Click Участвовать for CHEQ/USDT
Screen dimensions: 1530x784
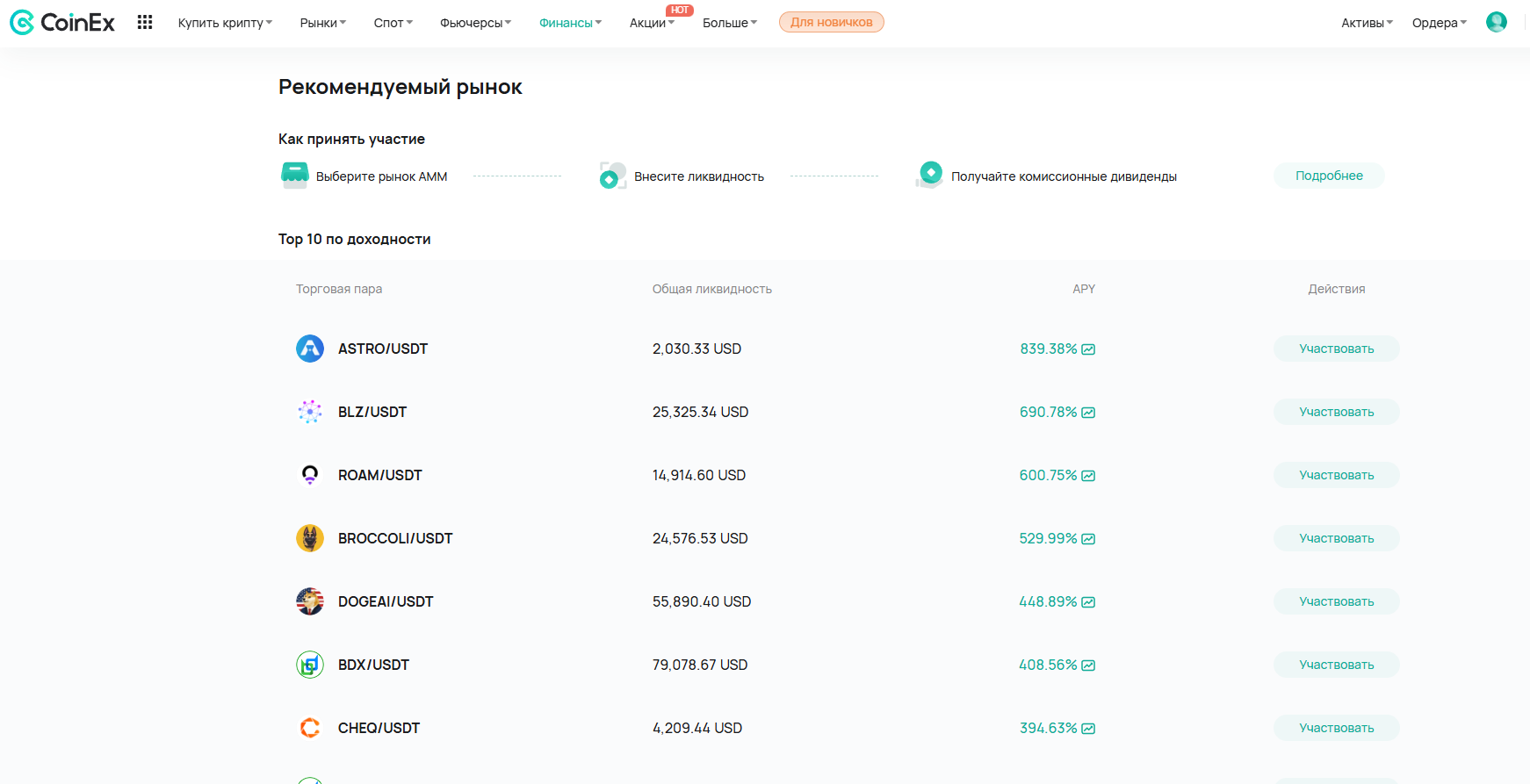coord(1336,728)
